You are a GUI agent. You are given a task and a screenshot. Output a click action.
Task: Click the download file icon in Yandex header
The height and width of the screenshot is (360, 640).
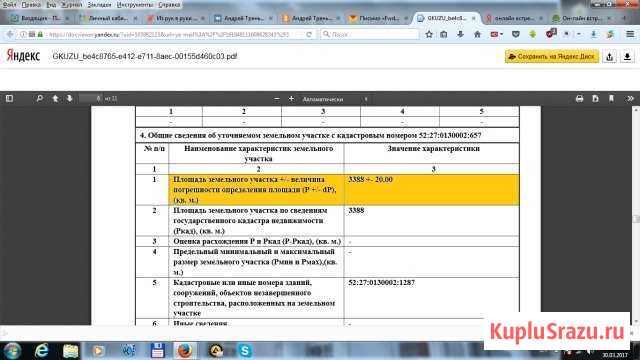(627, 57)
